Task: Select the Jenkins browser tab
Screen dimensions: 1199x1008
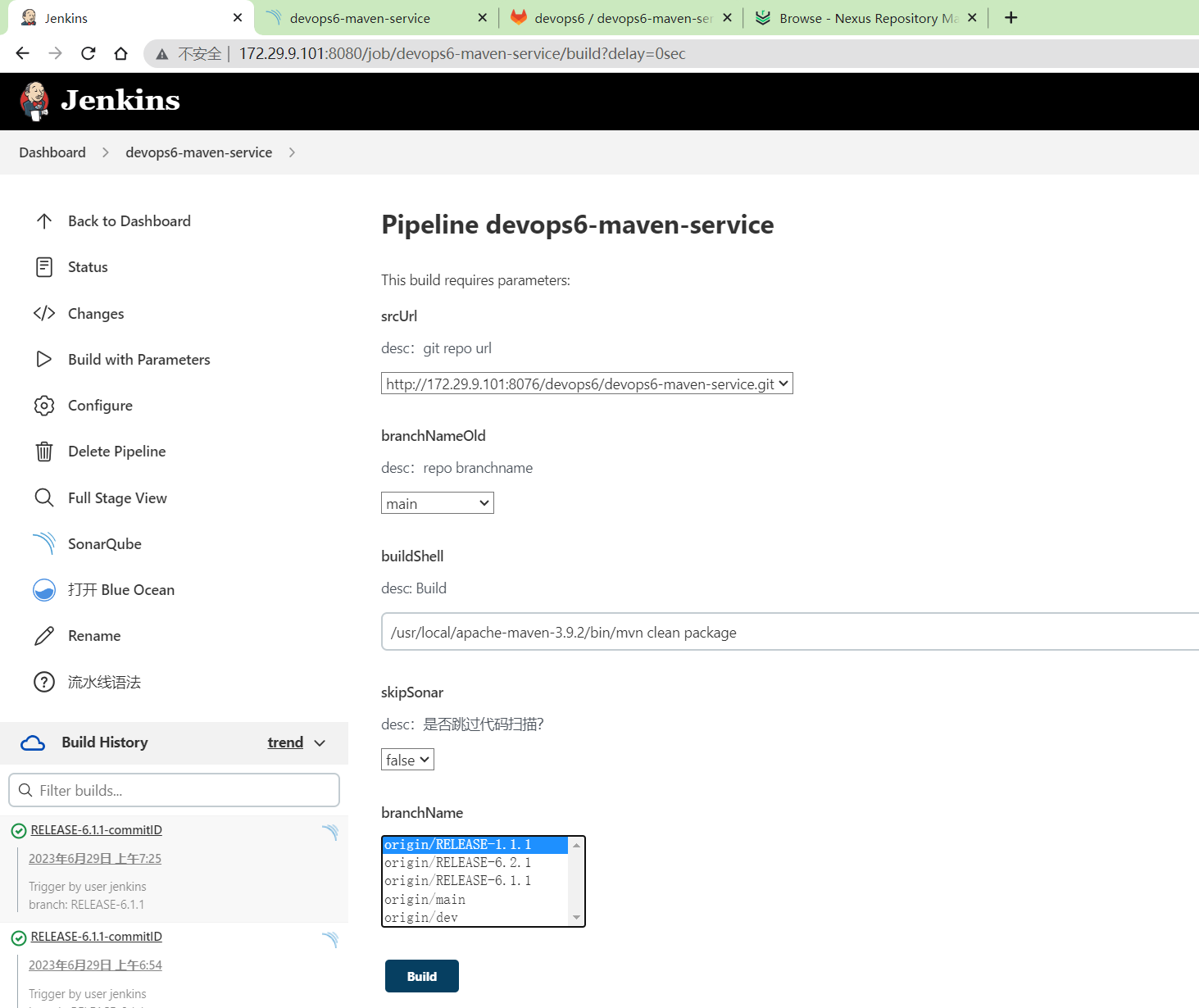Action: [131, 18]
